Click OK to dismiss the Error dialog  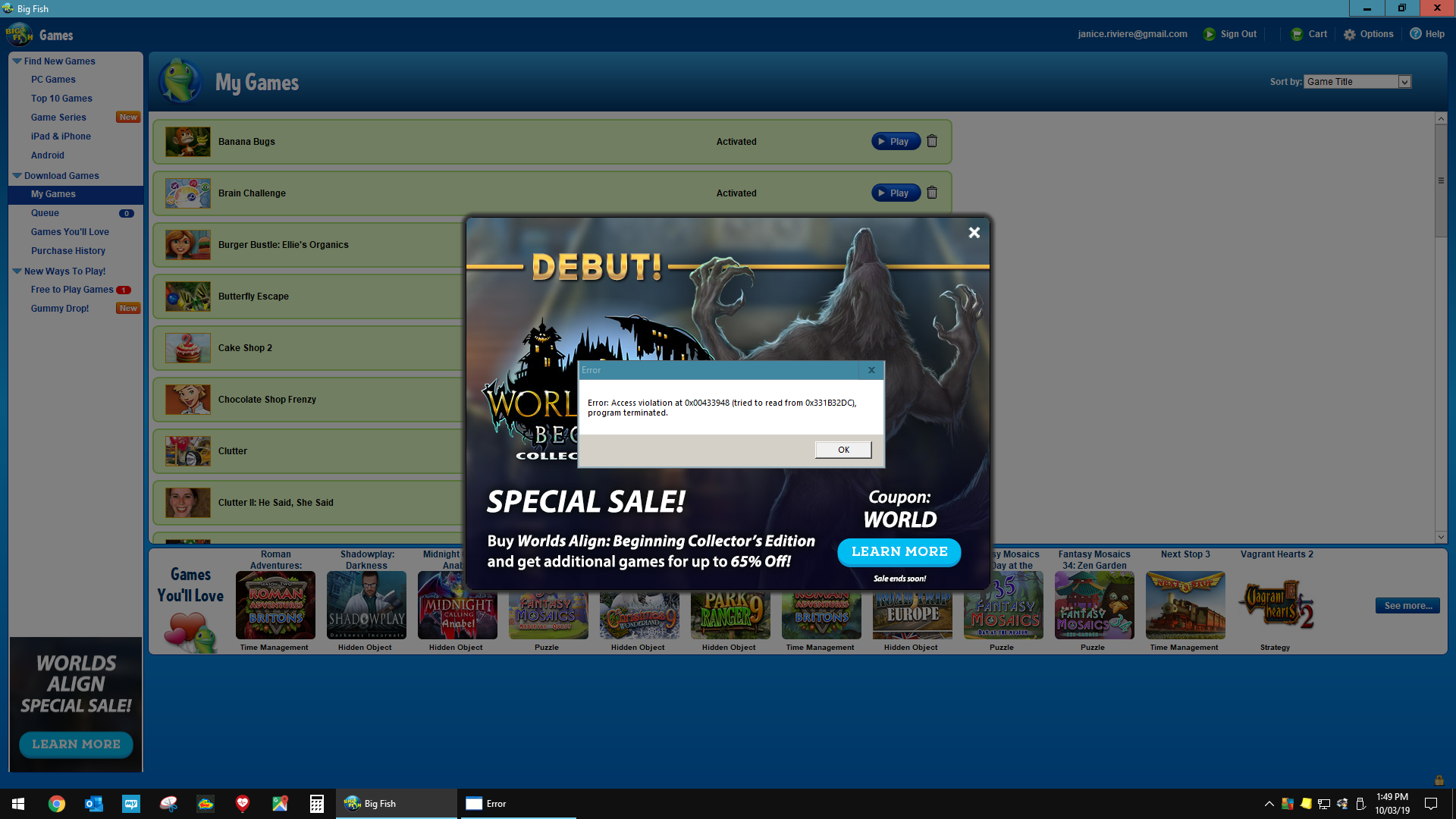pos(843,449)
